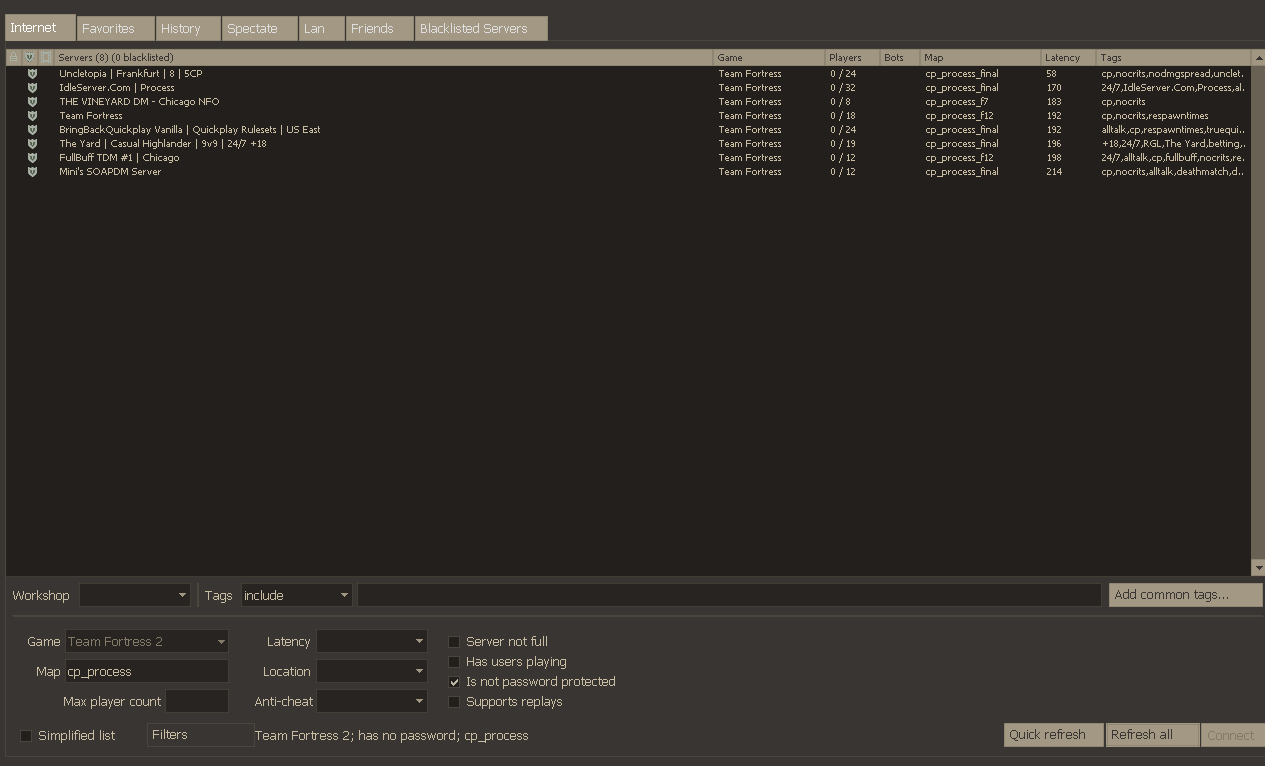
Task: Open the Tags include dropdown
Action: click(296, 595)
